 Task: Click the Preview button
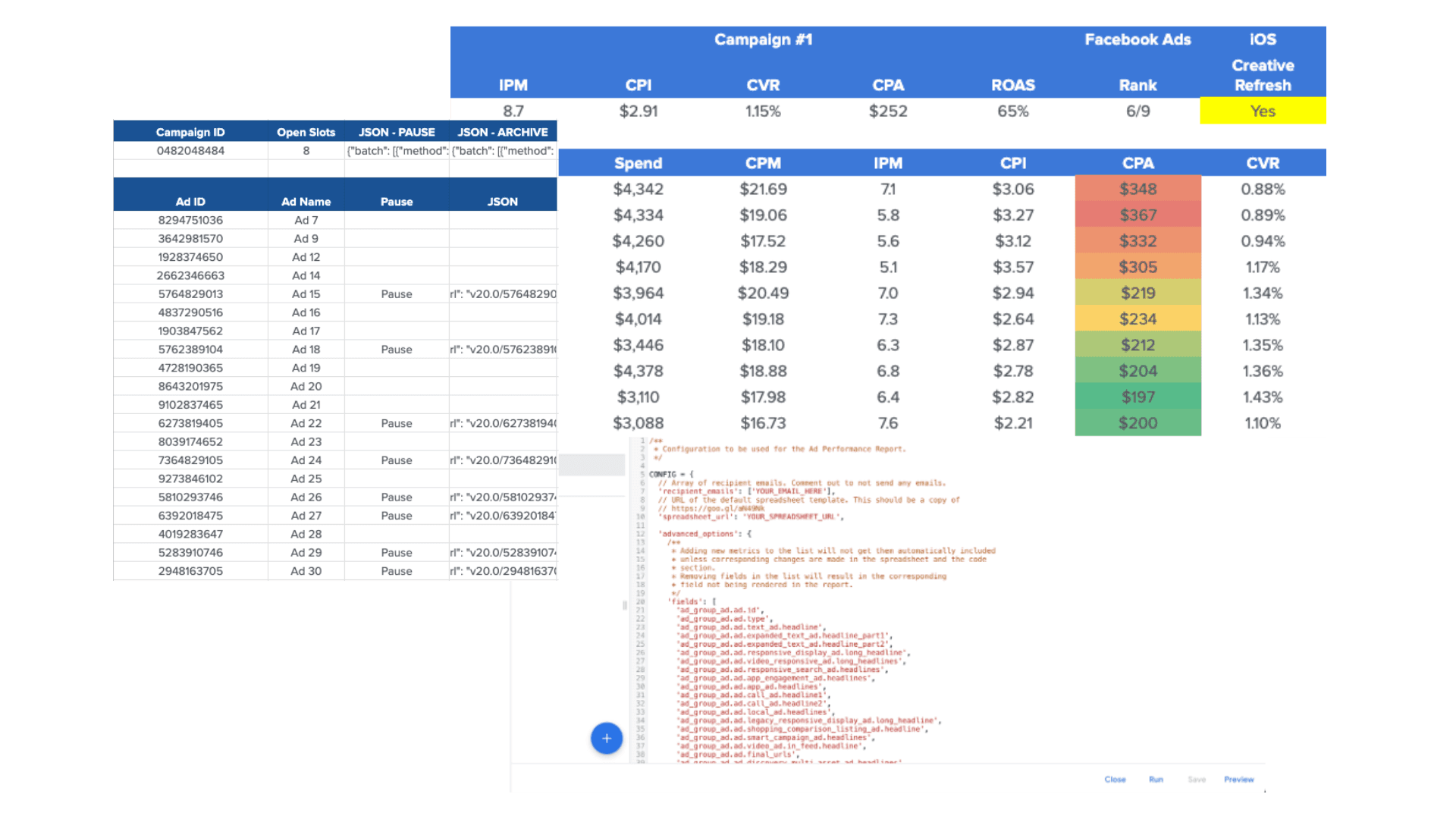pyautogui.click(x=1238, y=780)
